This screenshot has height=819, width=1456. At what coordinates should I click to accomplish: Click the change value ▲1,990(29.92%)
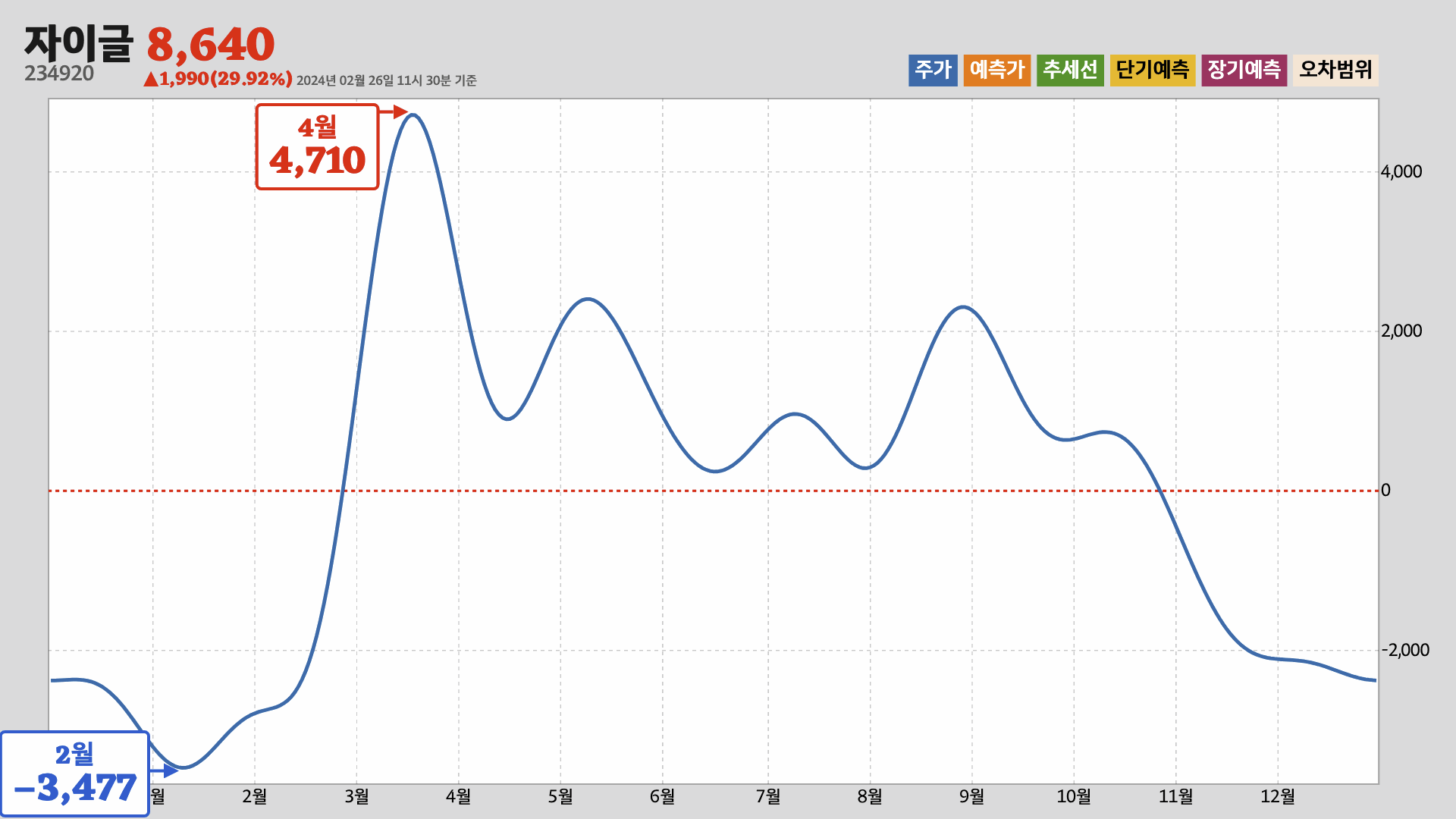(x=218, y=79)
